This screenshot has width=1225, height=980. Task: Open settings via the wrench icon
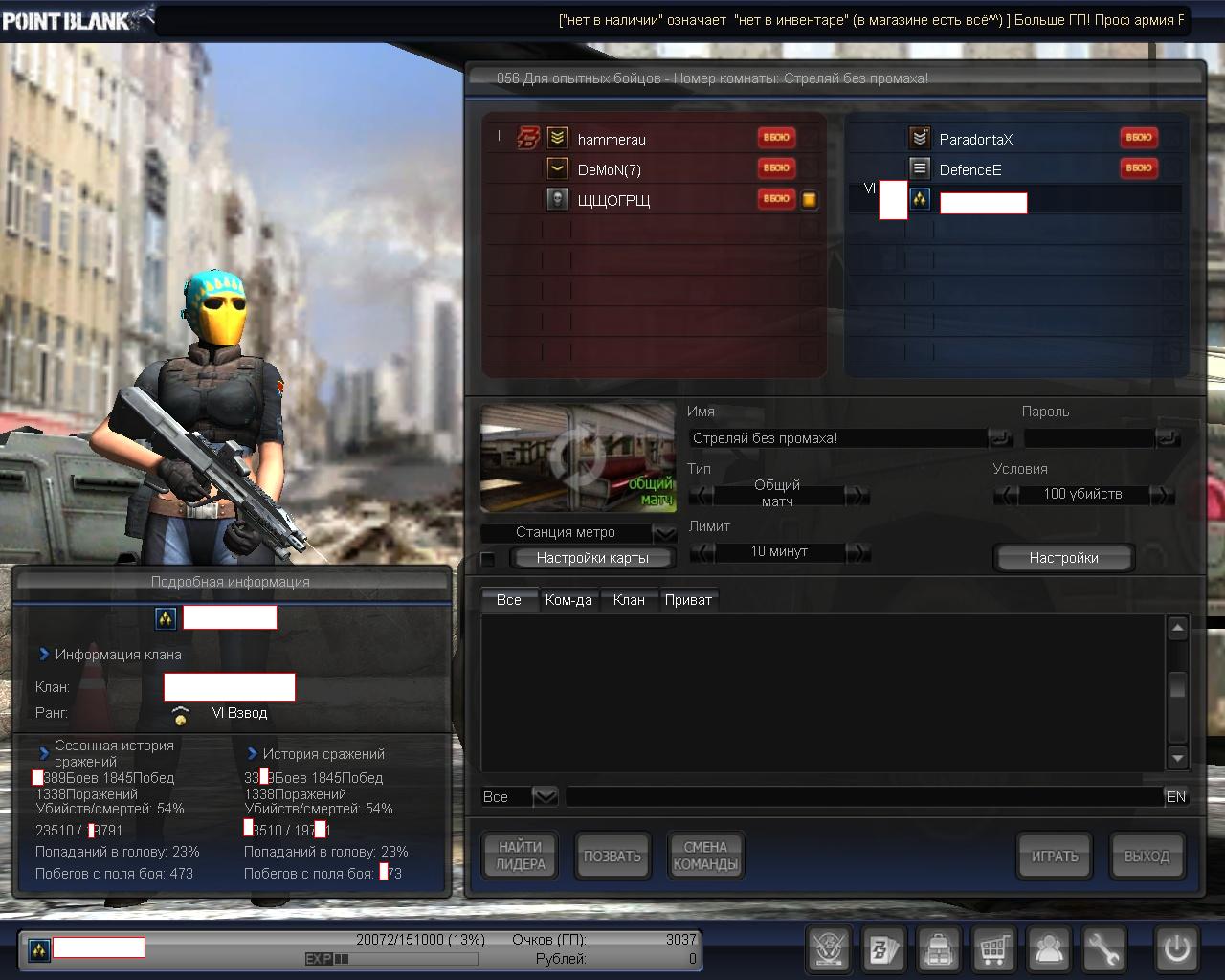pos(1103,949)
